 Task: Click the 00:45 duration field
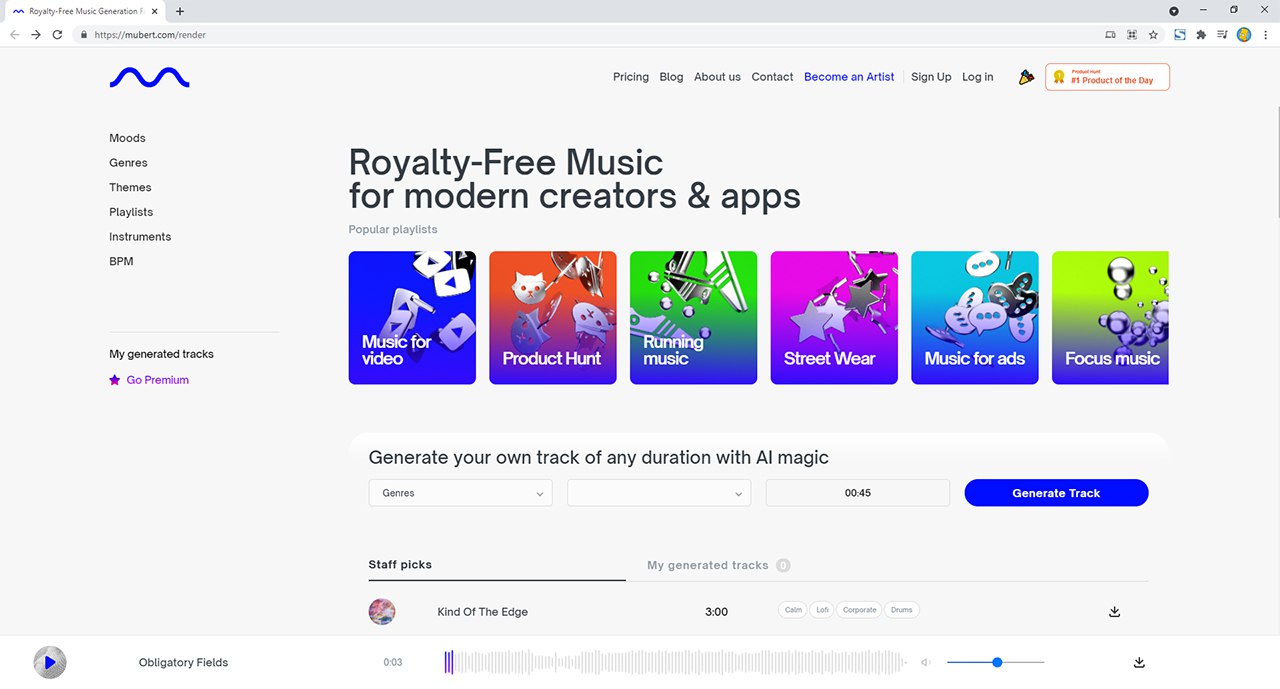[x=857, y=493]
